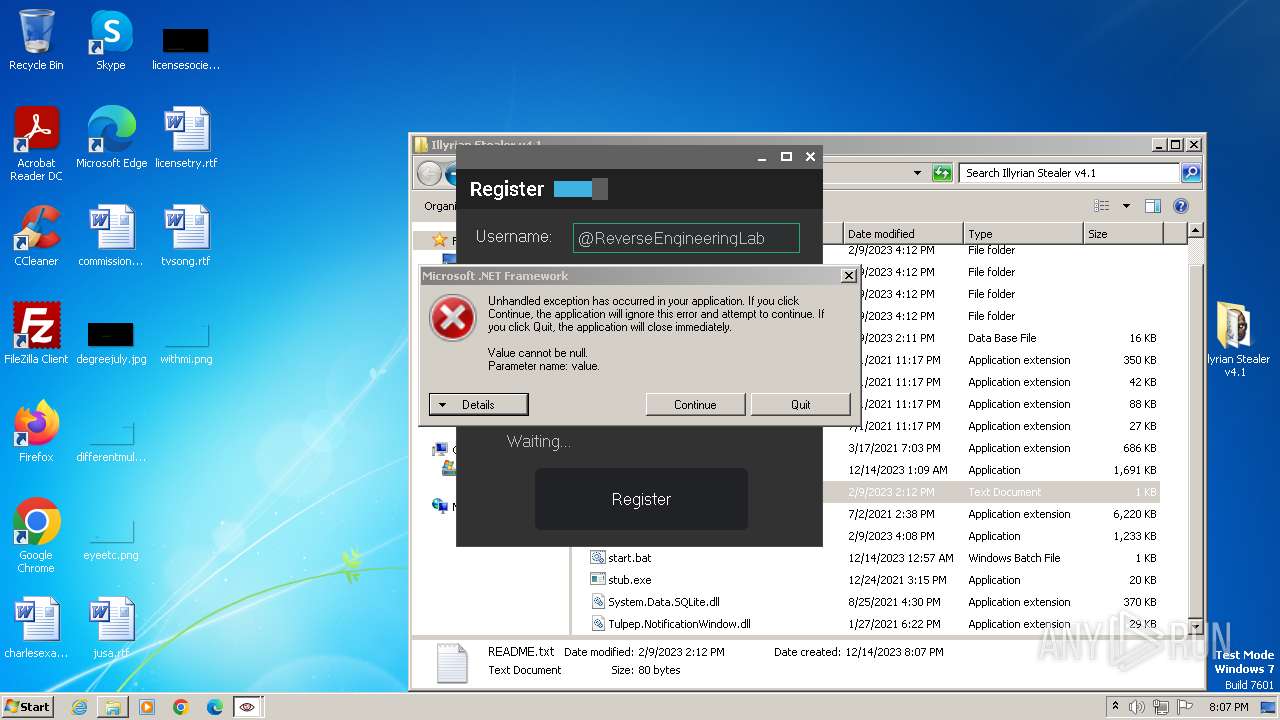The width and height of the screenshot is (1280, 720).
Task: Click the Search Illyrian Stealer v4.1 box
Action: tap(1069, 173)
